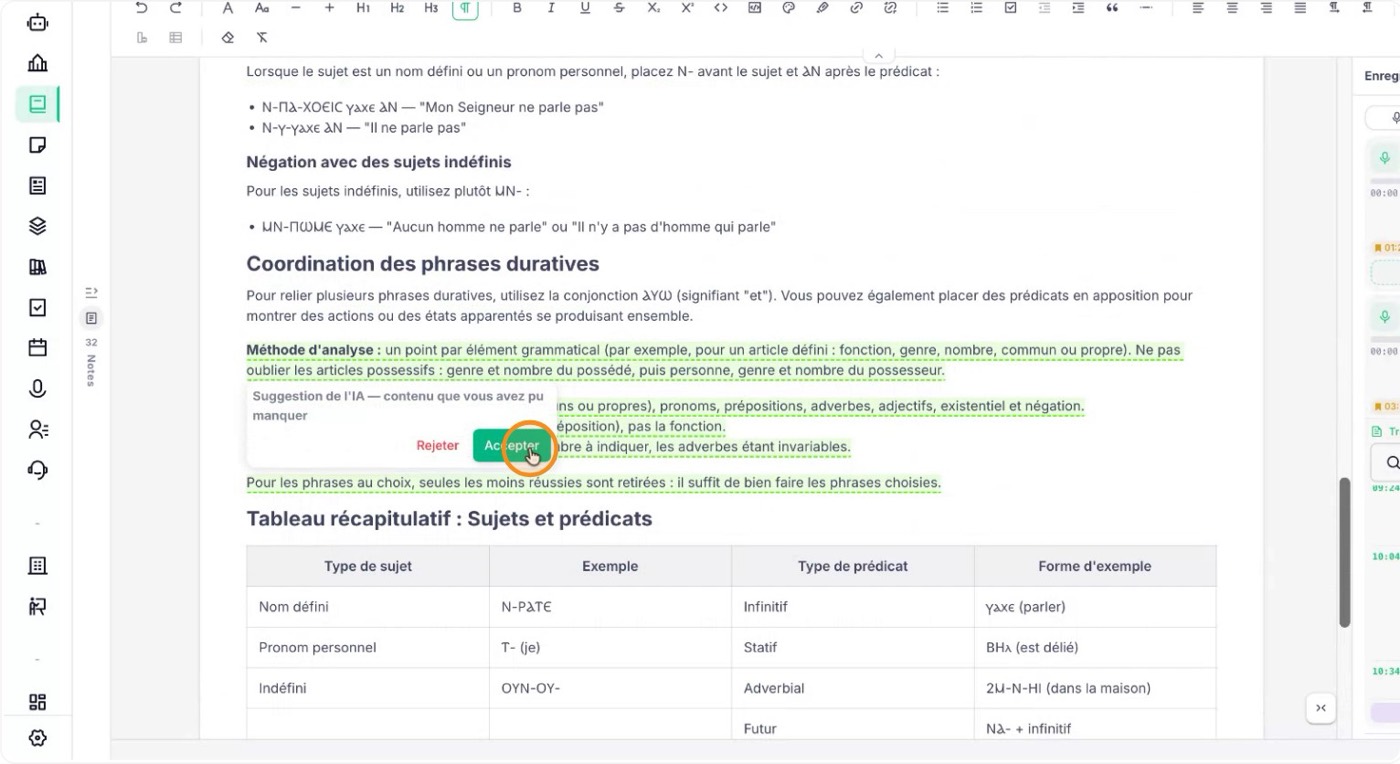The width and height of the screenshot is (1400, 764).
Task: Toggle strikethrough formatting
Action: point(619,8)
